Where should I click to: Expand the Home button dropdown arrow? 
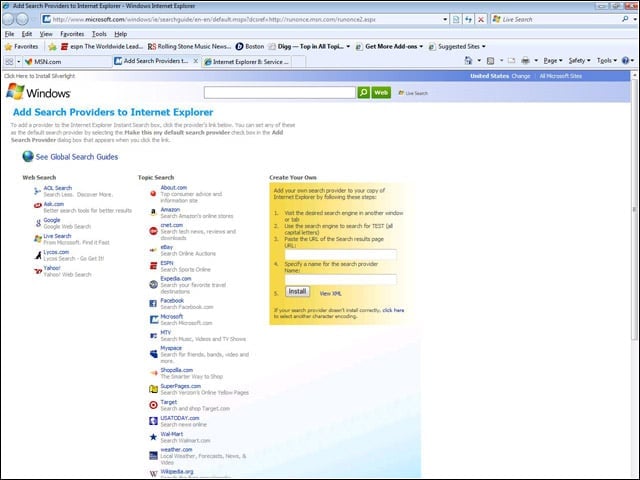click(479, 61)
